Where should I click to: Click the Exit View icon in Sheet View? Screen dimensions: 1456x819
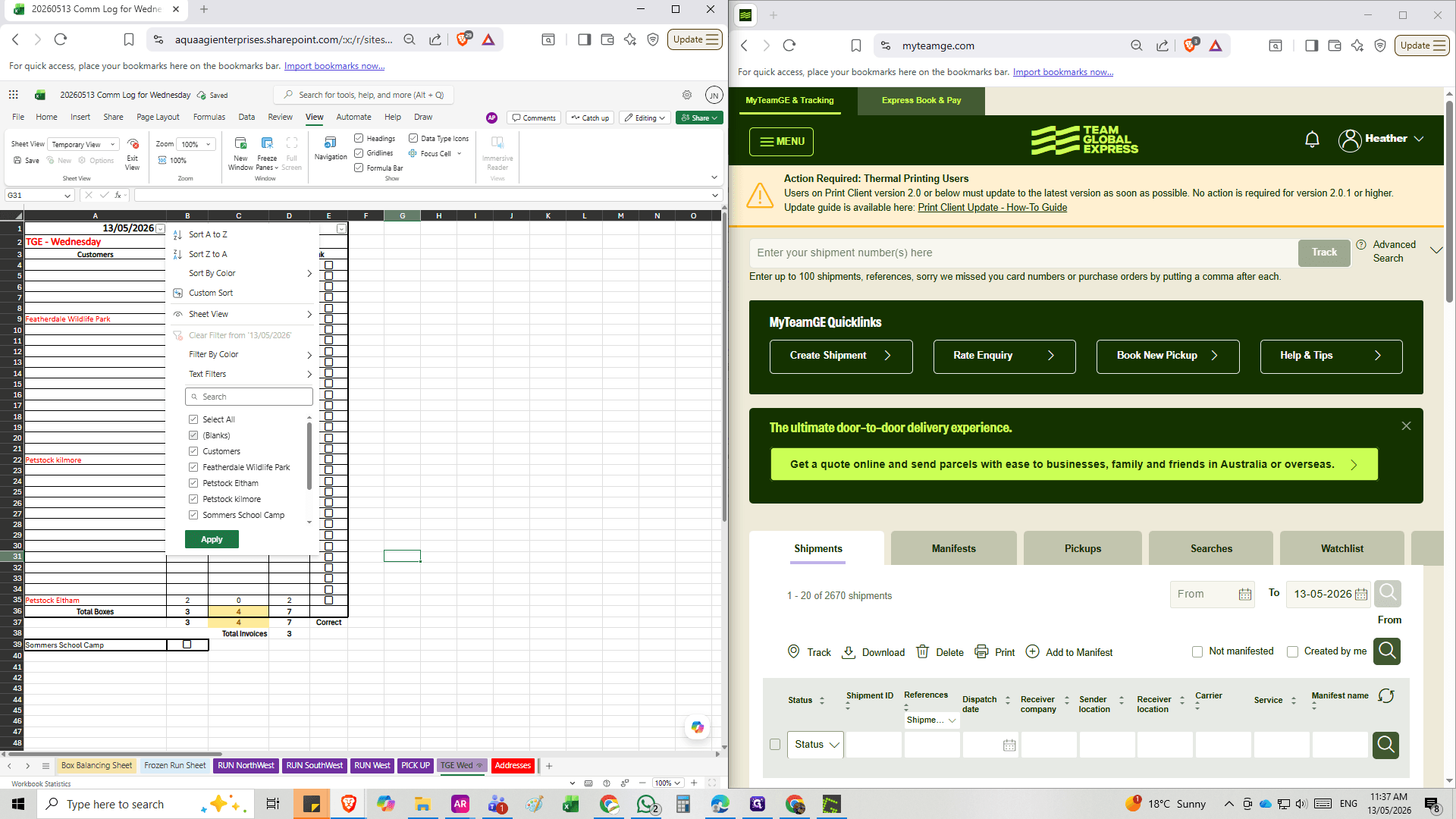click(133, 143)
